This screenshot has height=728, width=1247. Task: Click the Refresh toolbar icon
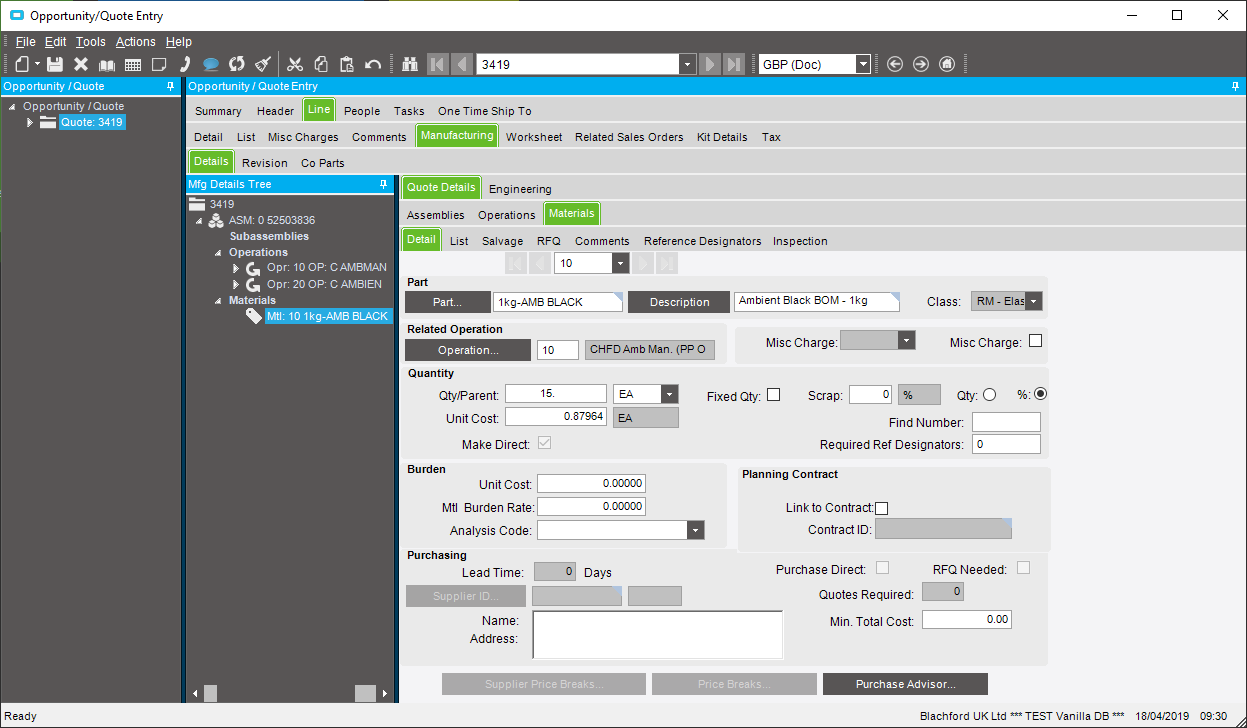[237, 64]
